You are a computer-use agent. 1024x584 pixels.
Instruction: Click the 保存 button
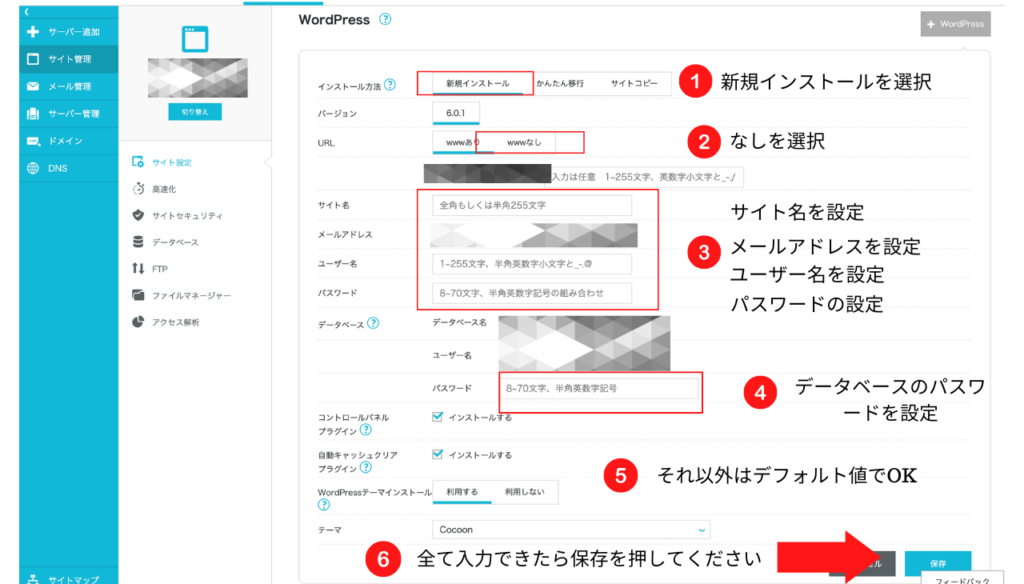[937, 565]
